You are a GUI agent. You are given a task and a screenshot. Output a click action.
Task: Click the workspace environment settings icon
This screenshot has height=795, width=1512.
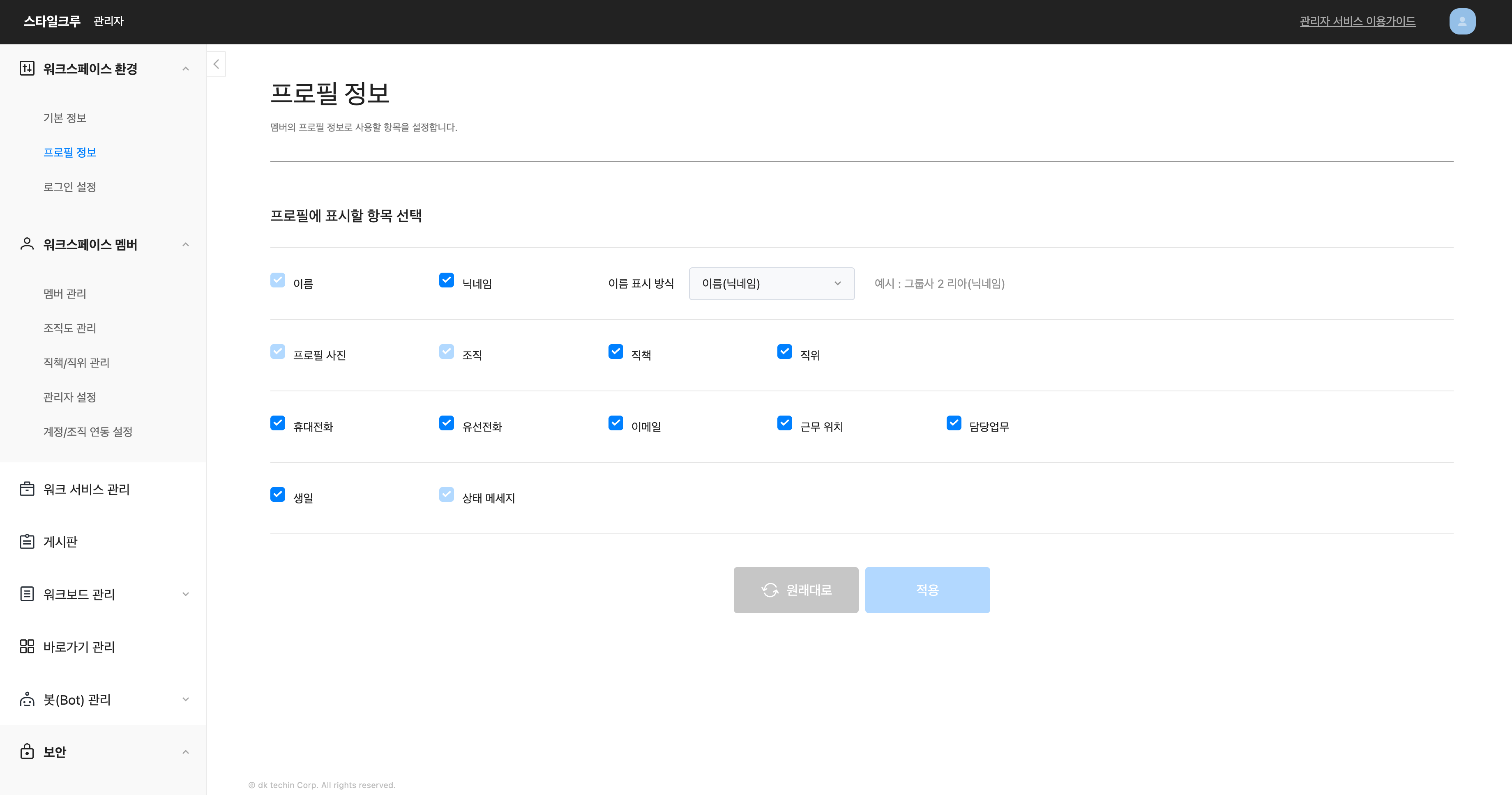click(x=27, y=69)
